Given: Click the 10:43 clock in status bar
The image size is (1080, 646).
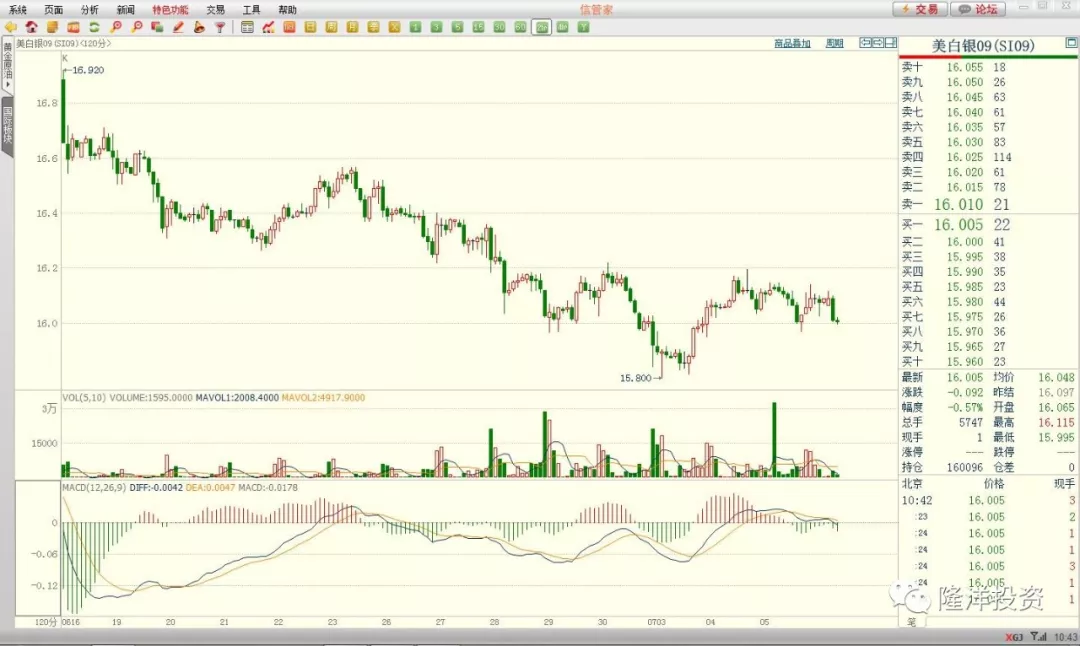Looking at the screenshot, I should [x=1066, y=637].
